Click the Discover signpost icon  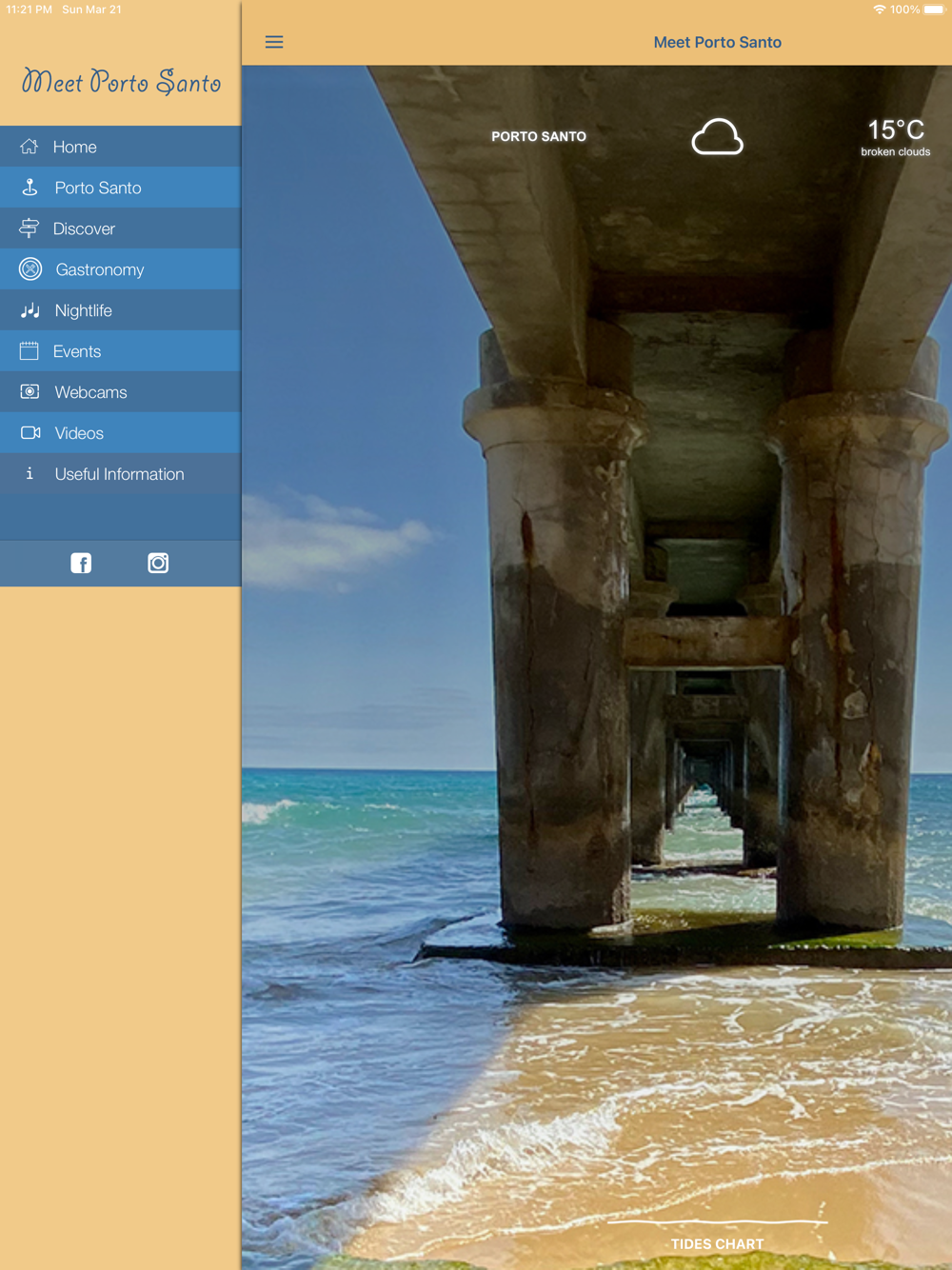[30, 228]
